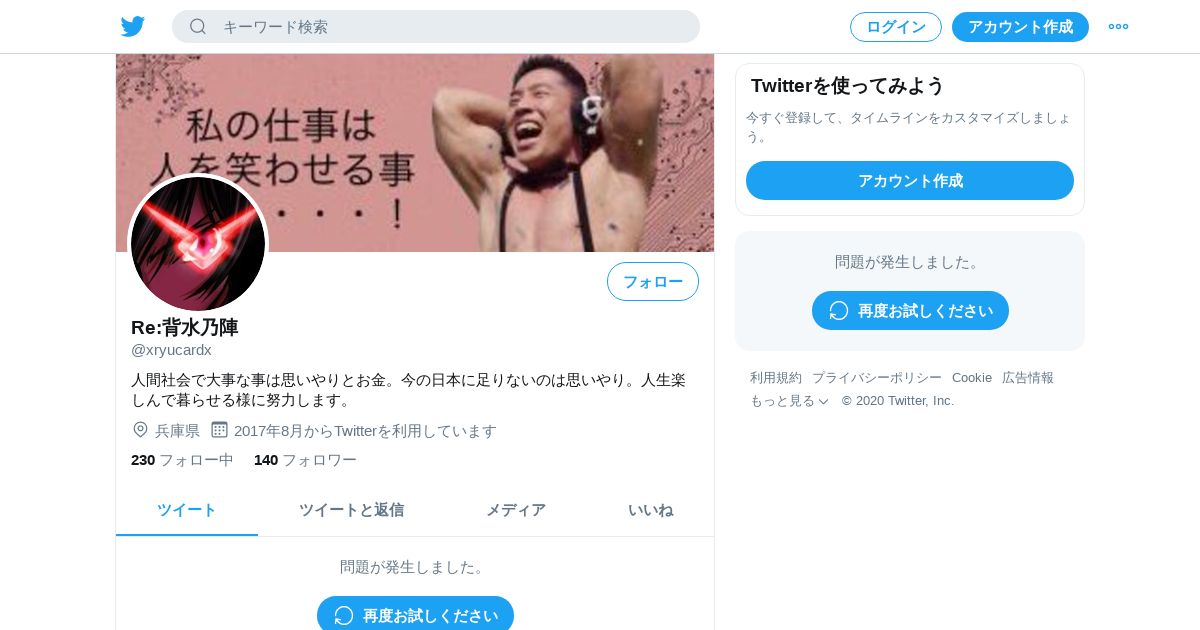Click the search magnifier icon
This screenshot has height=630, width=1200.
click(x=198, y=26)
